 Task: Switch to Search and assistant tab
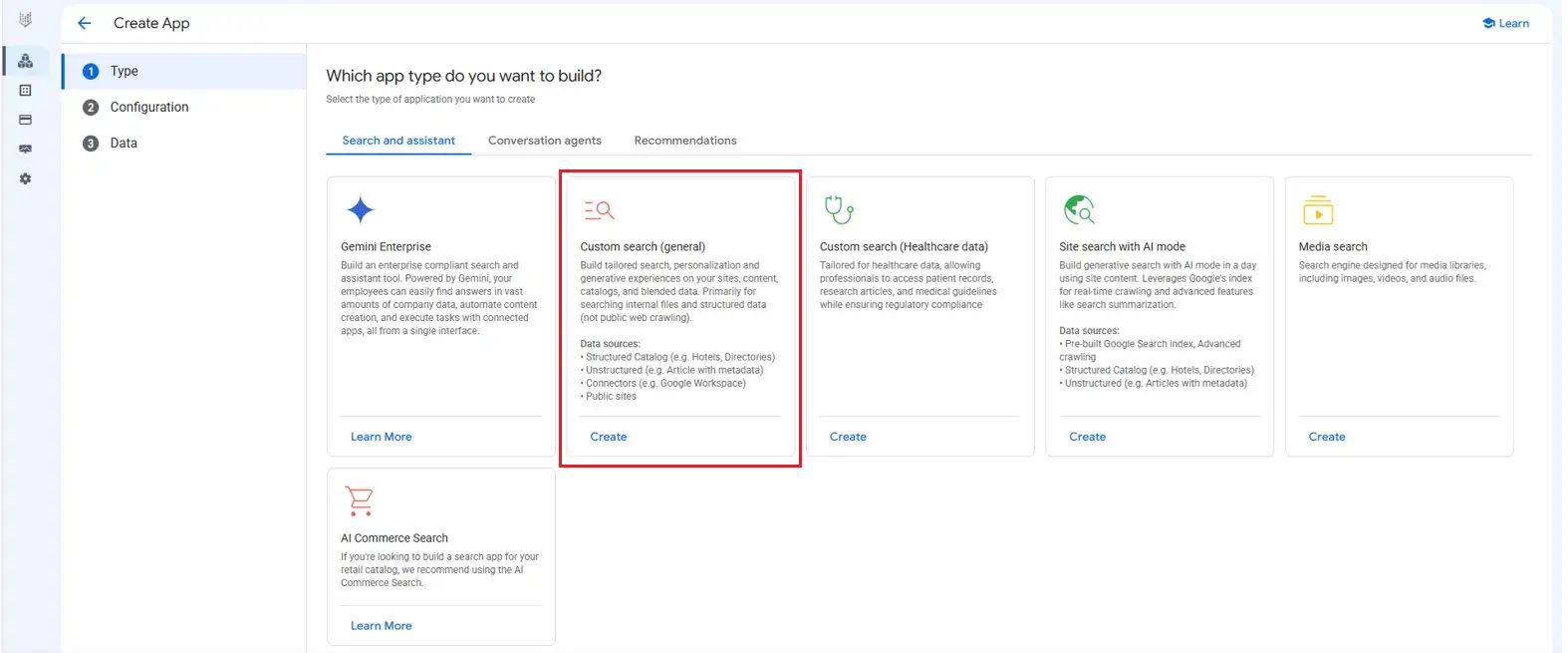pos(398,141)
